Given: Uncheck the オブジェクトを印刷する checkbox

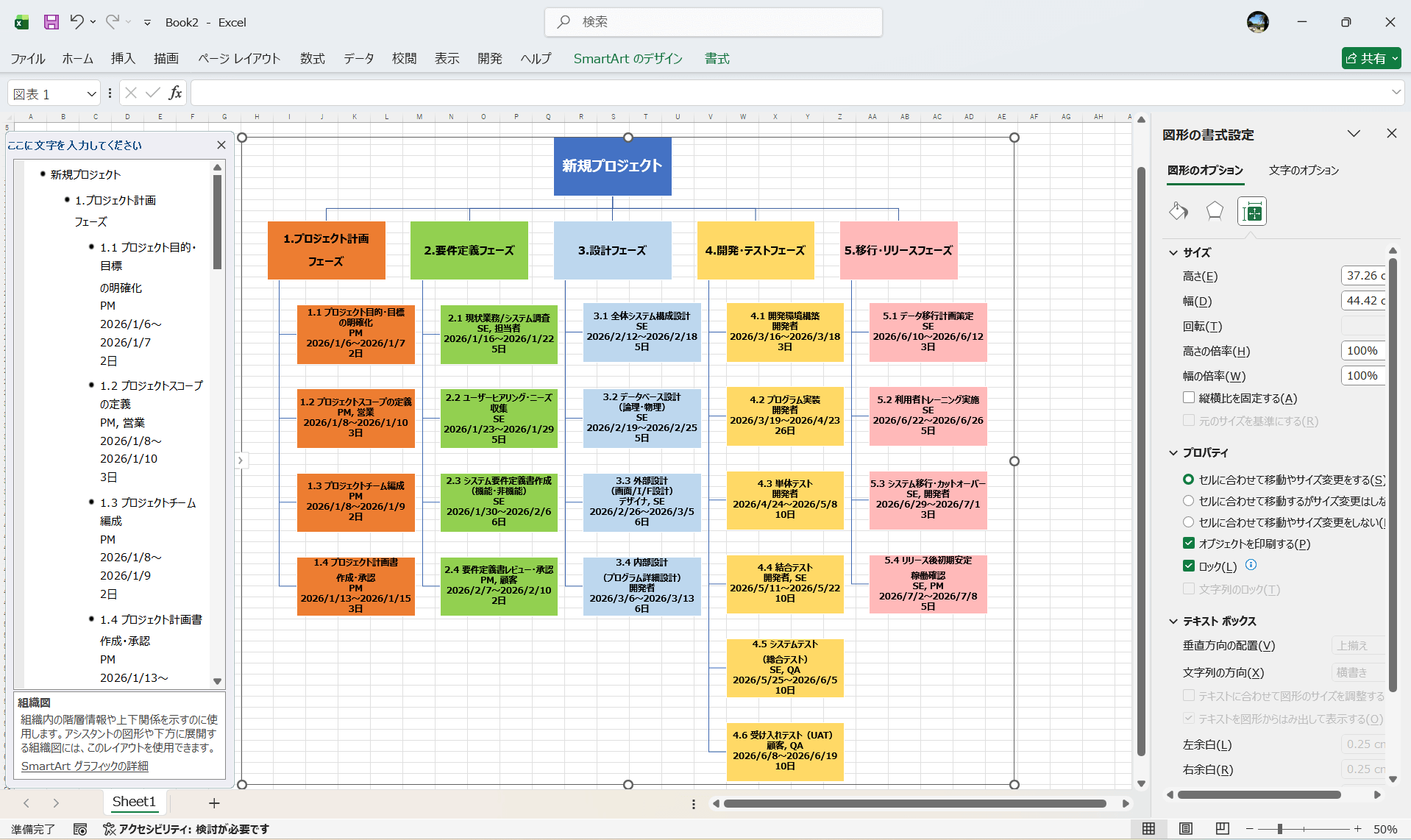Looking at the screenshot, I should [1188, 544].
